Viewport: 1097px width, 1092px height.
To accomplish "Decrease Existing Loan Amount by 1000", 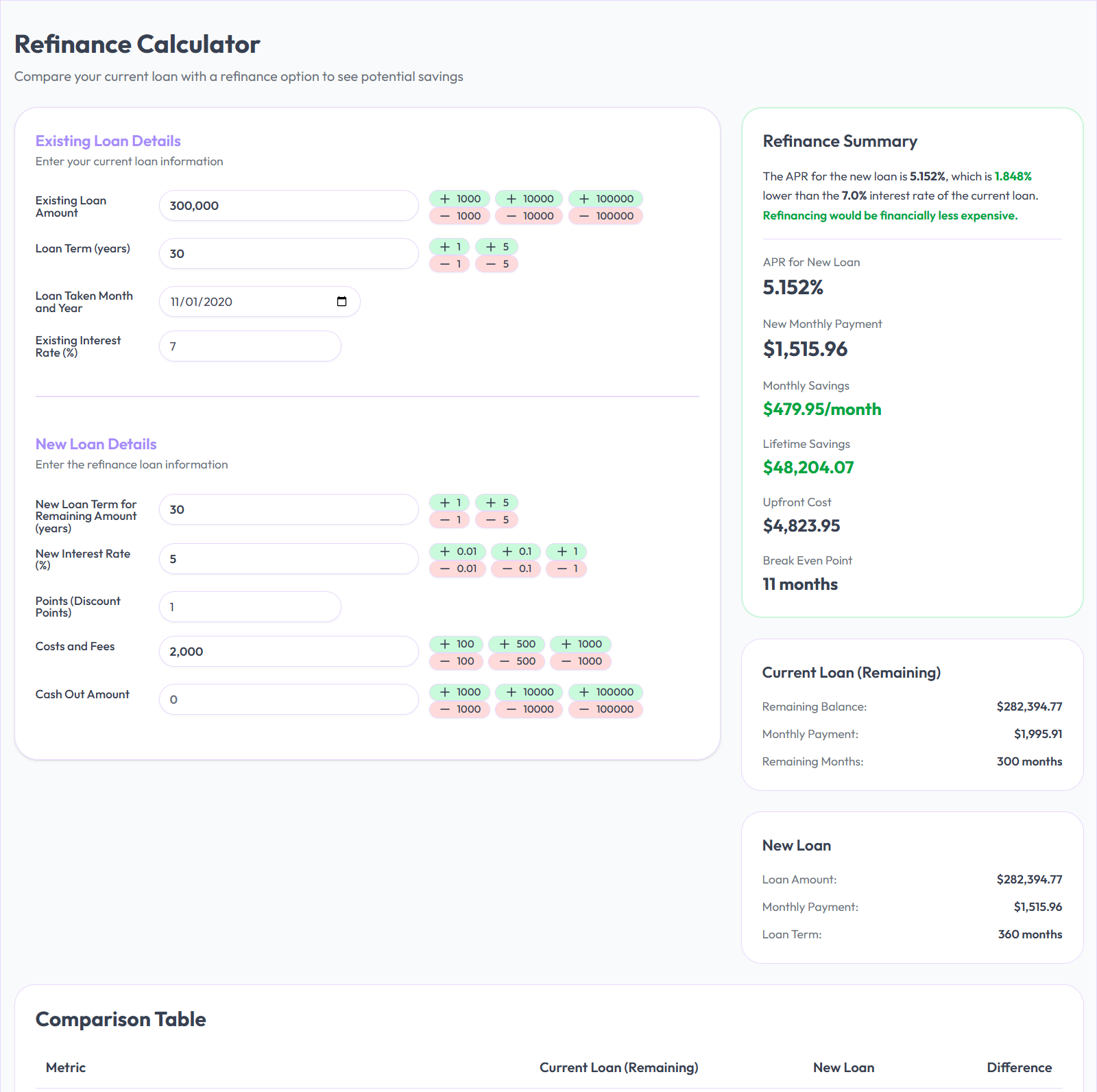I will pyautogui.click(x=459, y=215).
